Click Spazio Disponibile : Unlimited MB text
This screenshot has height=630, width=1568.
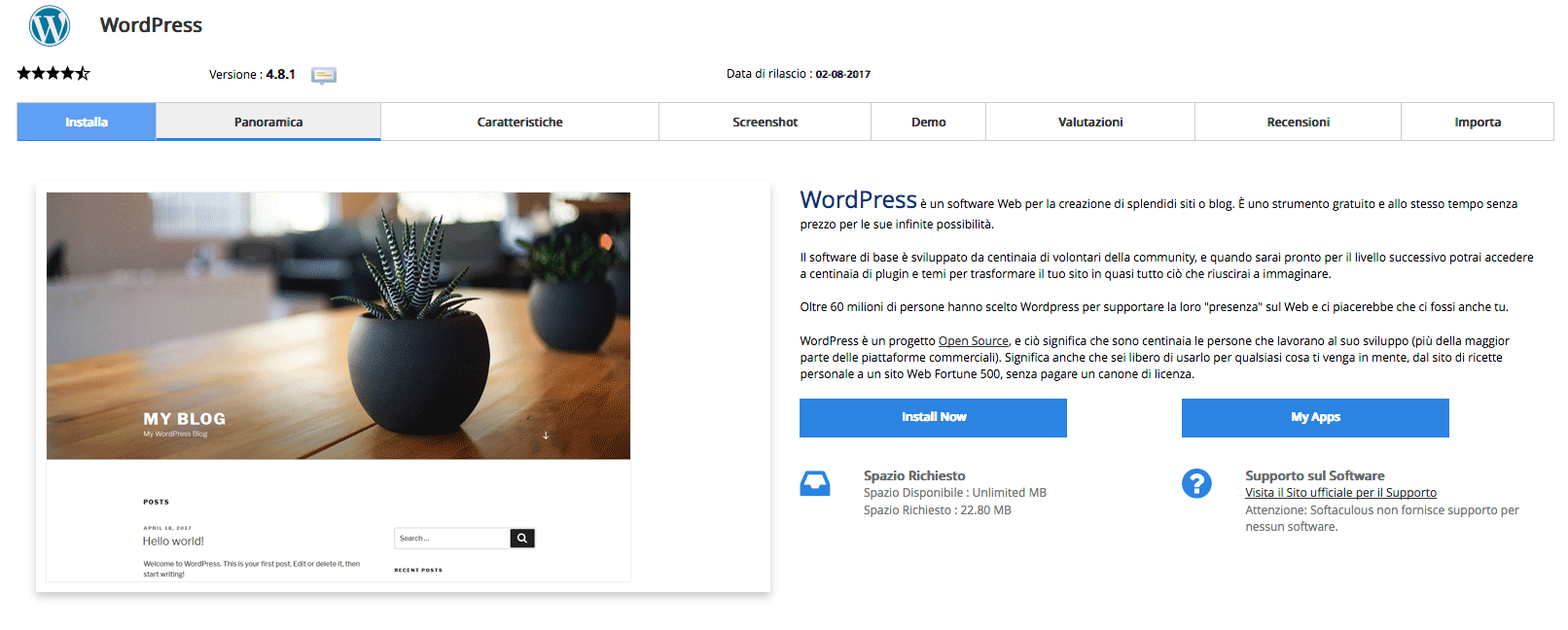point(954,493)
